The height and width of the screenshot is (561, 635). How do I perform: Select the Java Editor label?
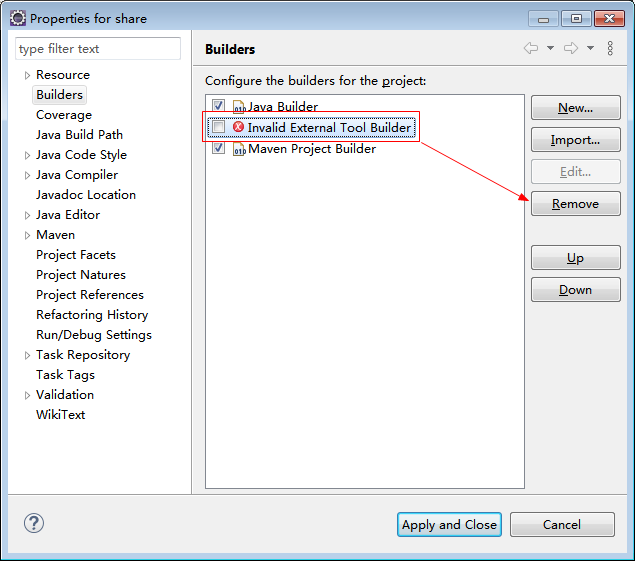[68, 215]
